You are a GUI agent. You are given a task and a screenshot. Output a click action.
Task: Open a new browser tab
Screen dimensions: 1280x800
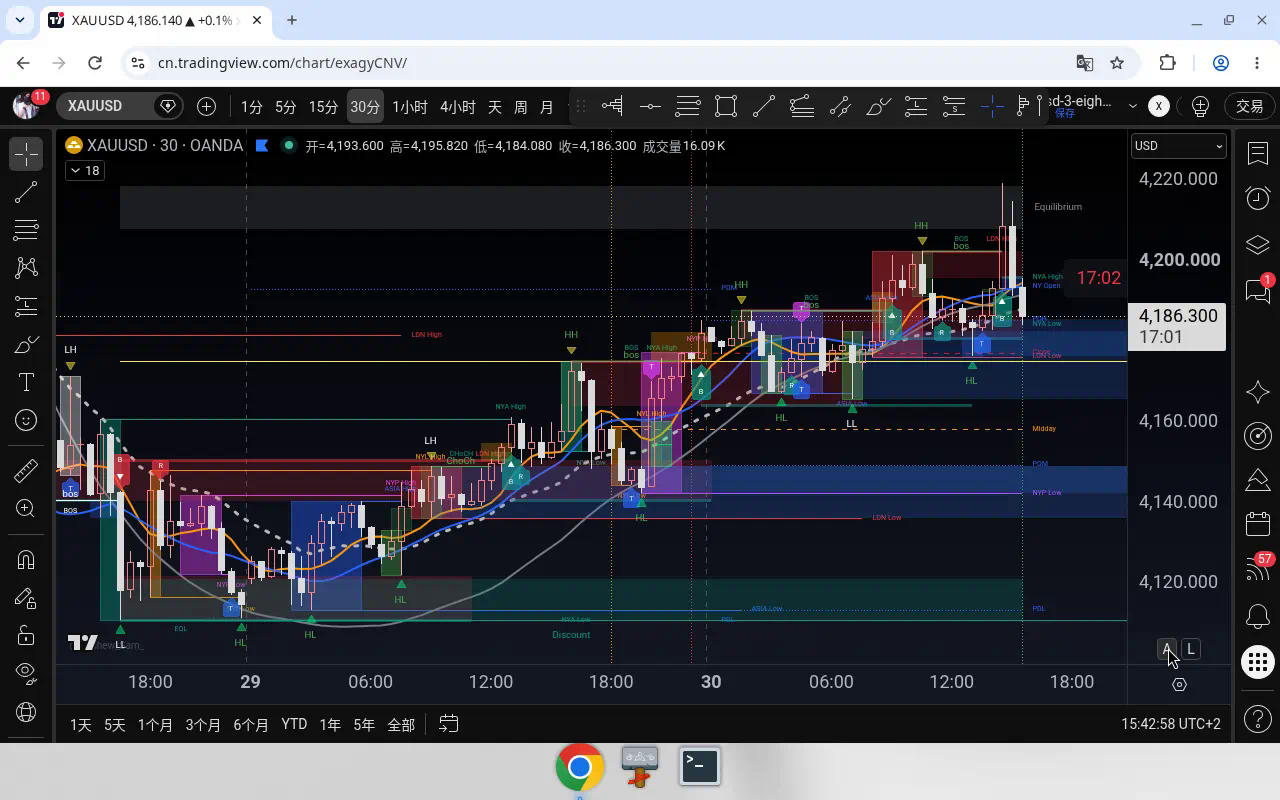click(292, 20)
